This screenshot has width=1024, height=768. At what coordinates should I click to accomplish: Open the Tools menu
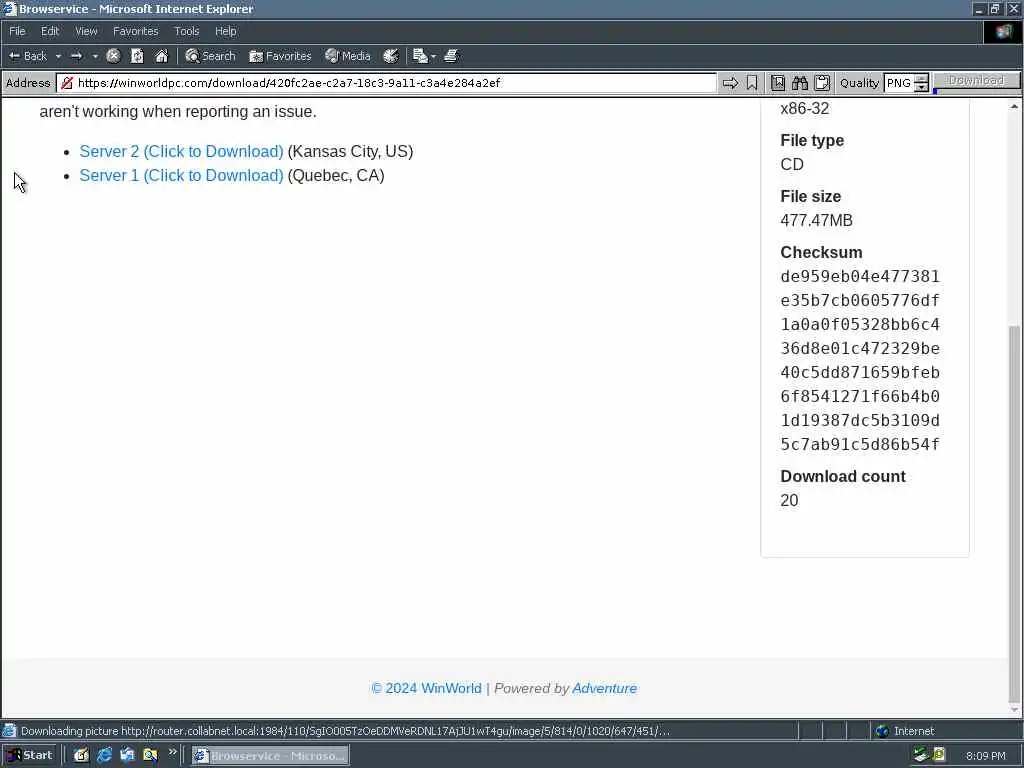click(187, 31)
